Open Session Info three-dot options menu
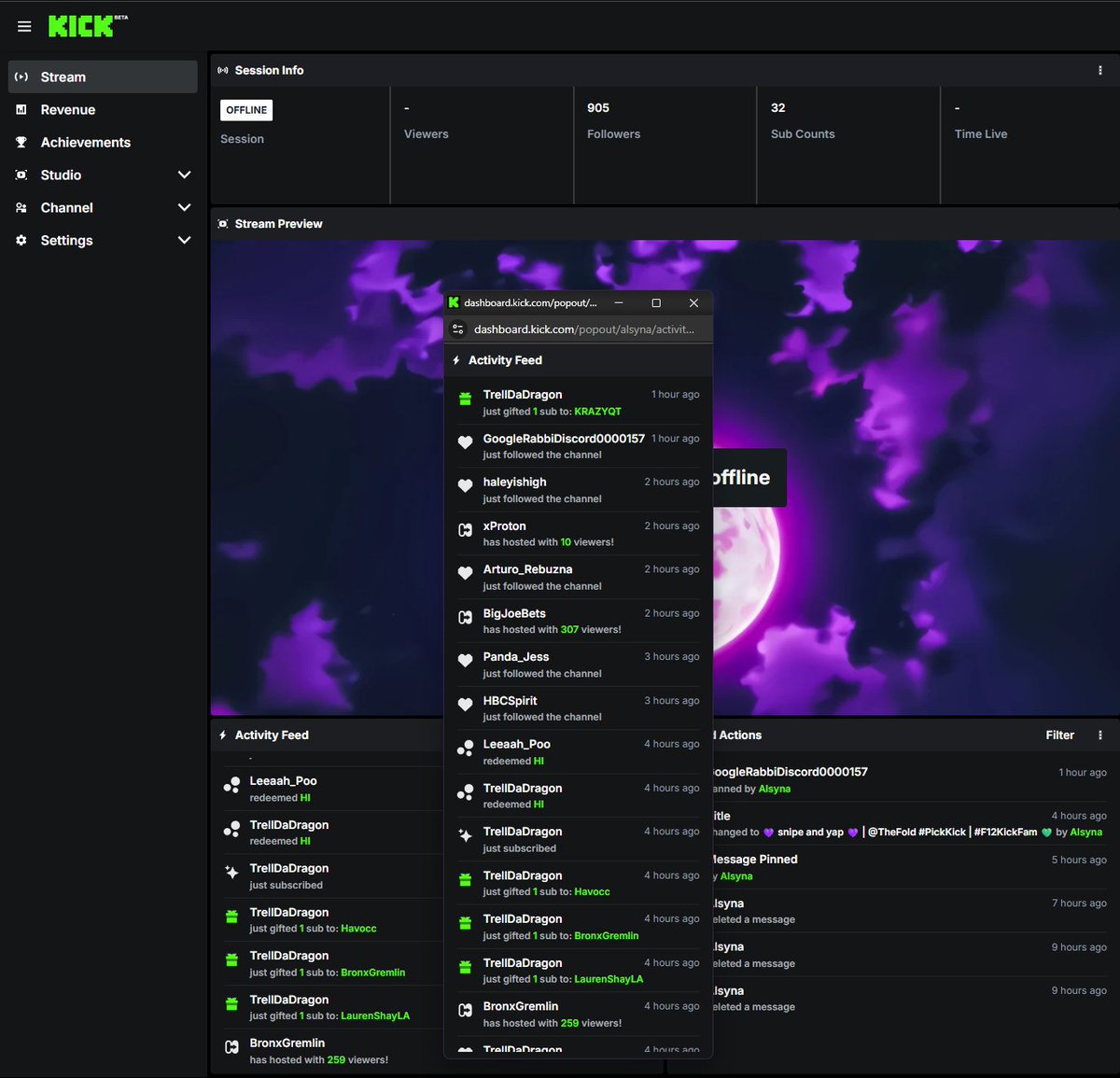The image size is (1120, 1078). coord(1100,70)
